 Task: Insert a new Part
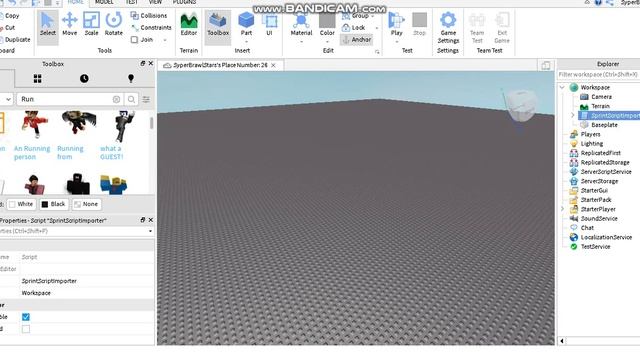click(x=246, y=25)
